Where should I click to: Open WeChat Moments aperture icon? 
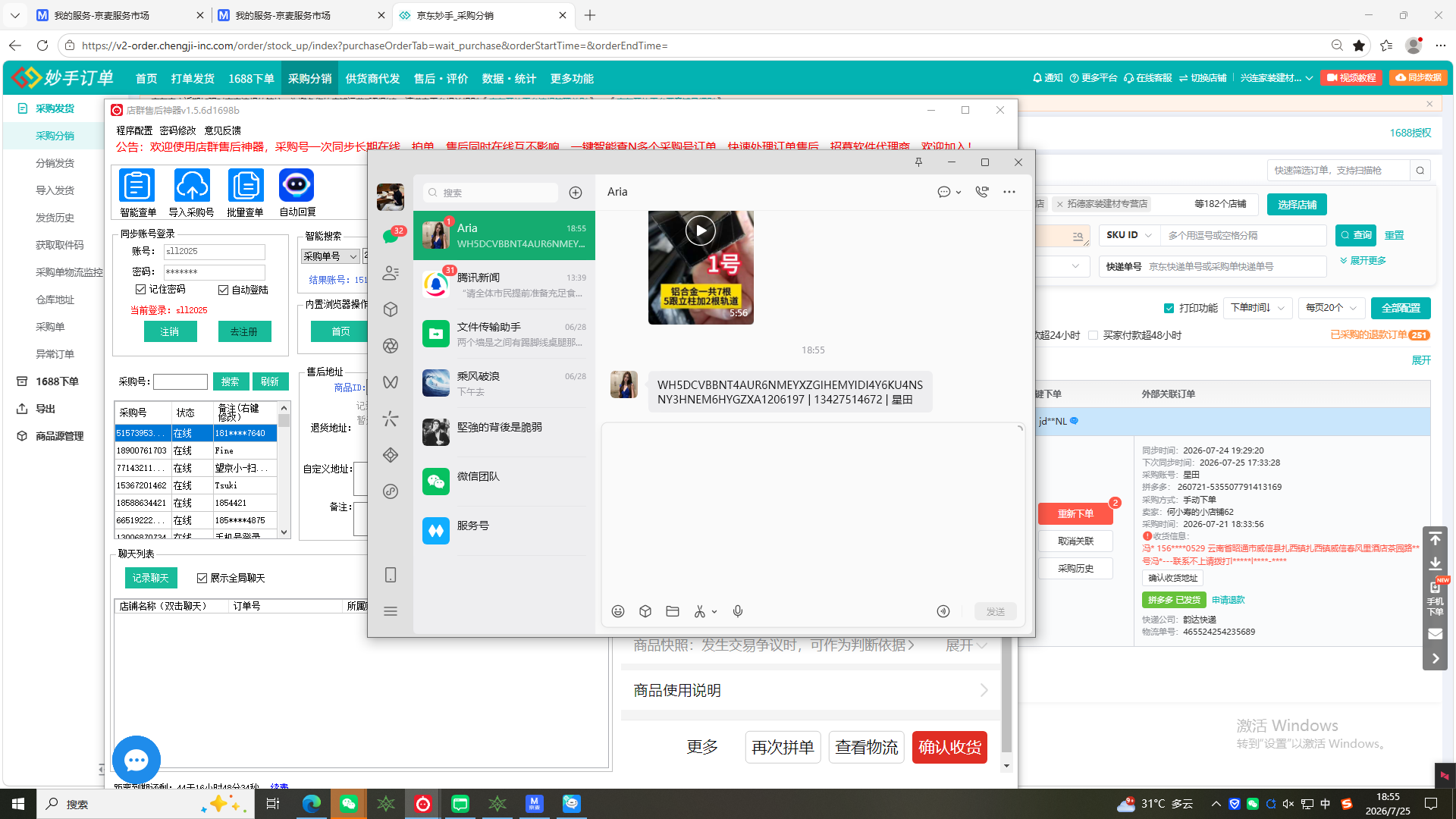coord(391,346)
